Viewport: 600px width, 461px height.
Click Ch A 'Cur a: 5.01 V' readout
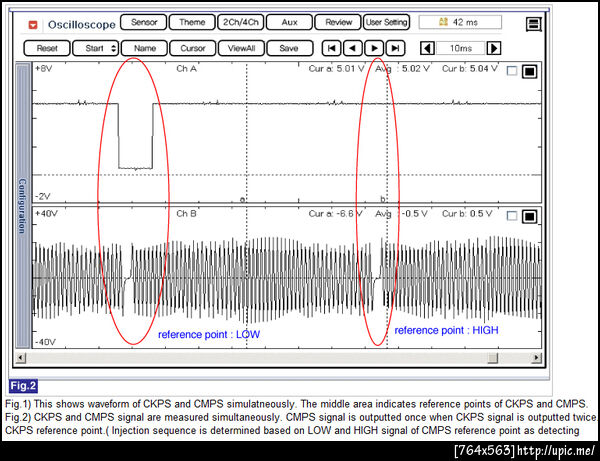click(x=336, y=69)
